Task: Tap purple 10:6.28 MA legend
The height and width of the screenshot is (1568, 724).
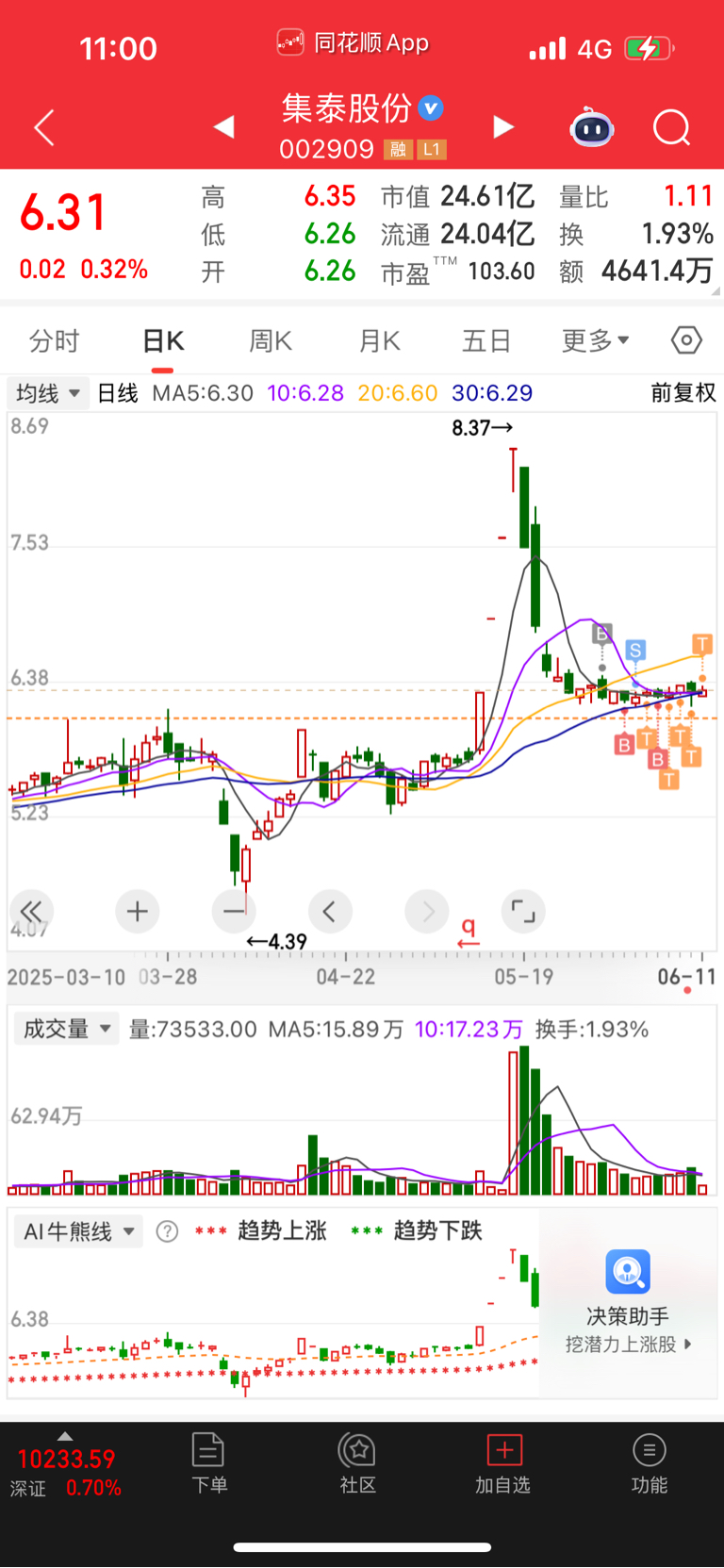Action: 305,393
